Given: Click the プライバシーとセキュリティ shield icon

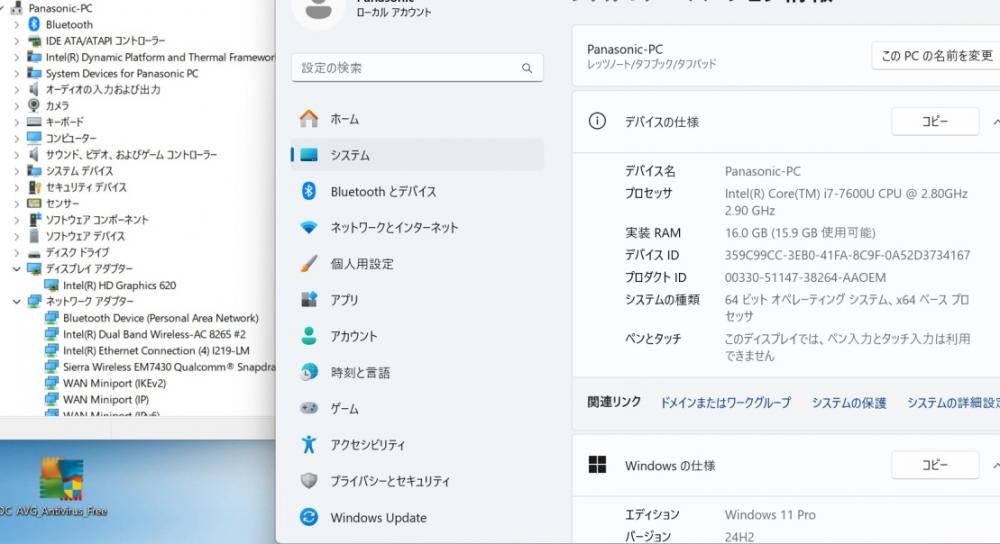Looking at the screenshot, I should pos(309,480).
